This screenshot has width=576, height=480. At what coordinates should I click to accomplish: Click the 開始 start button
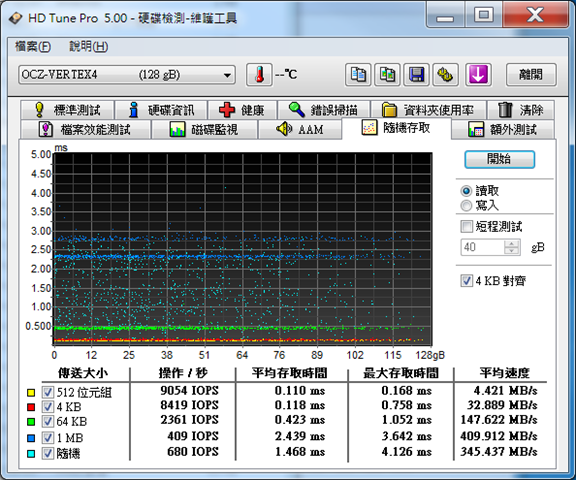499,159
